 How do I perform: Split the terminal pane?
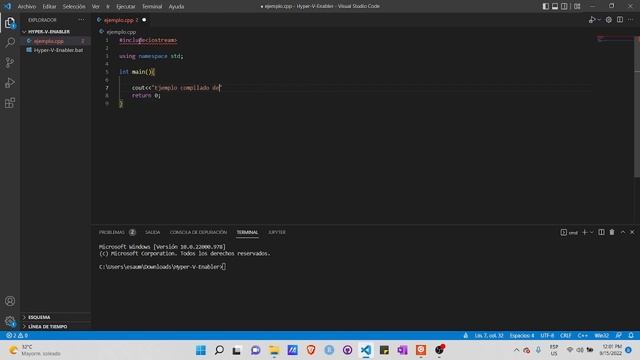(x=601, y=232)
